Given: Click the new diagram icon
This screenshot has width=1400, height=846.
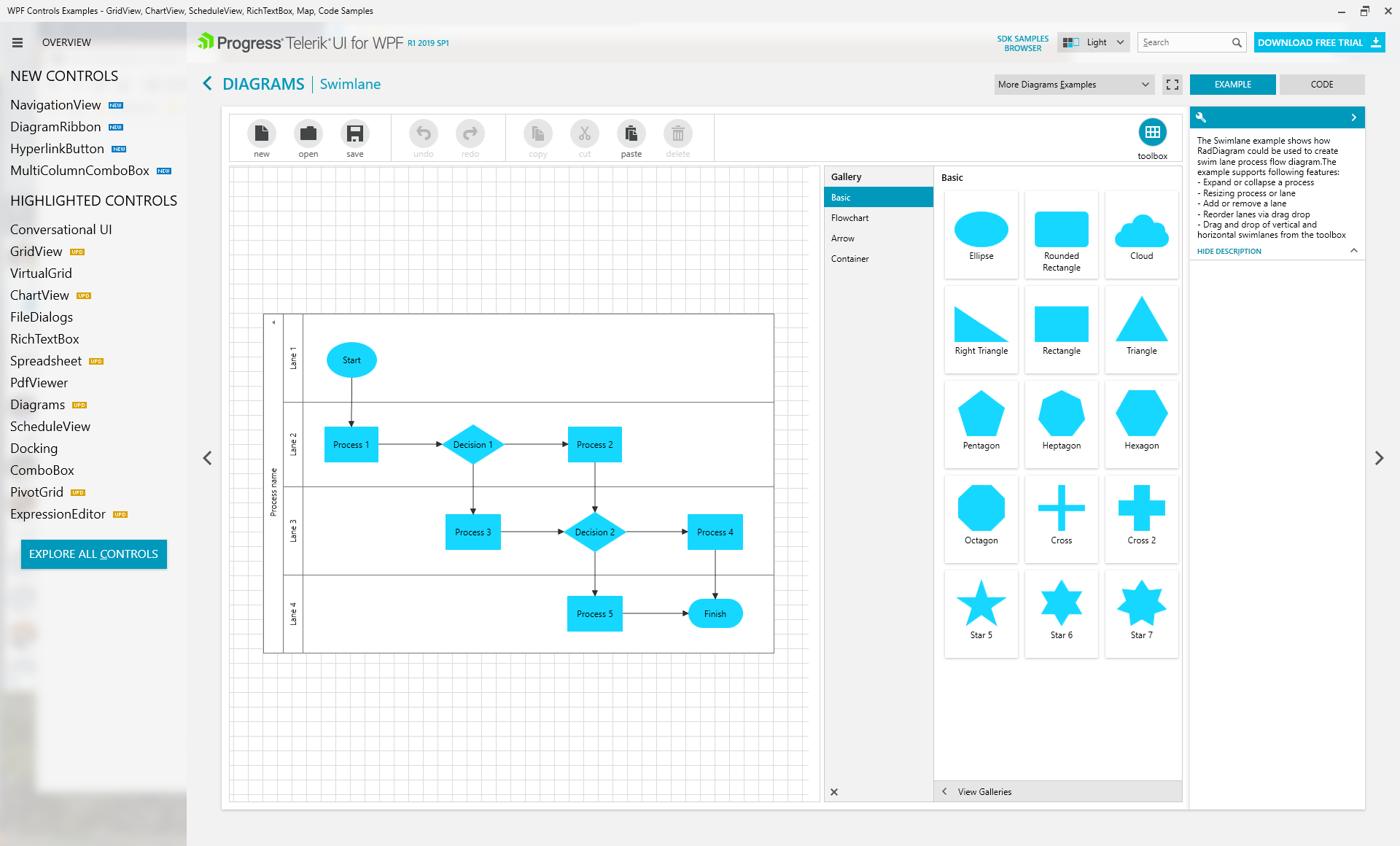Looking at the screenshot, I should [262, 134].
